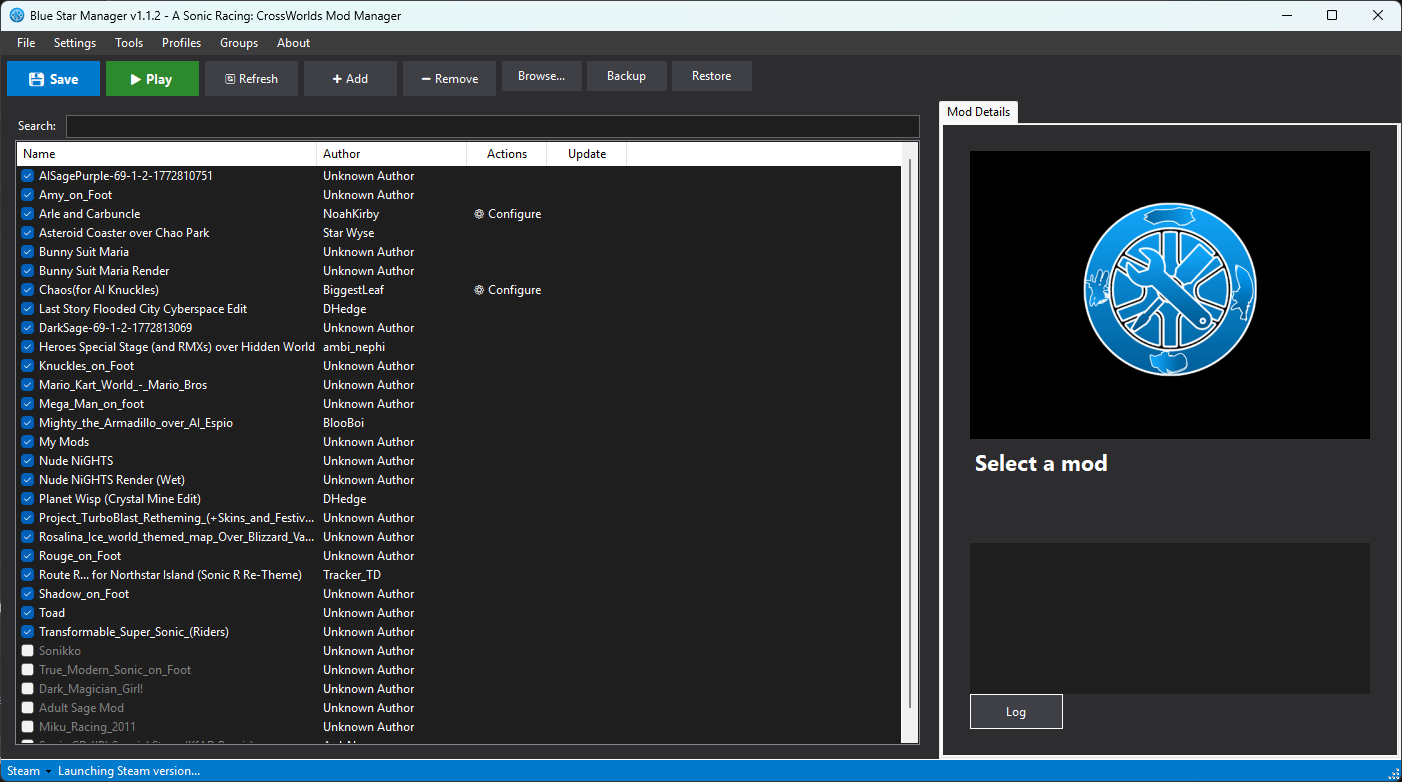Sort mods by the Name column header
1402x782 pixels.
pyautogui.click(x=167, y=154)
